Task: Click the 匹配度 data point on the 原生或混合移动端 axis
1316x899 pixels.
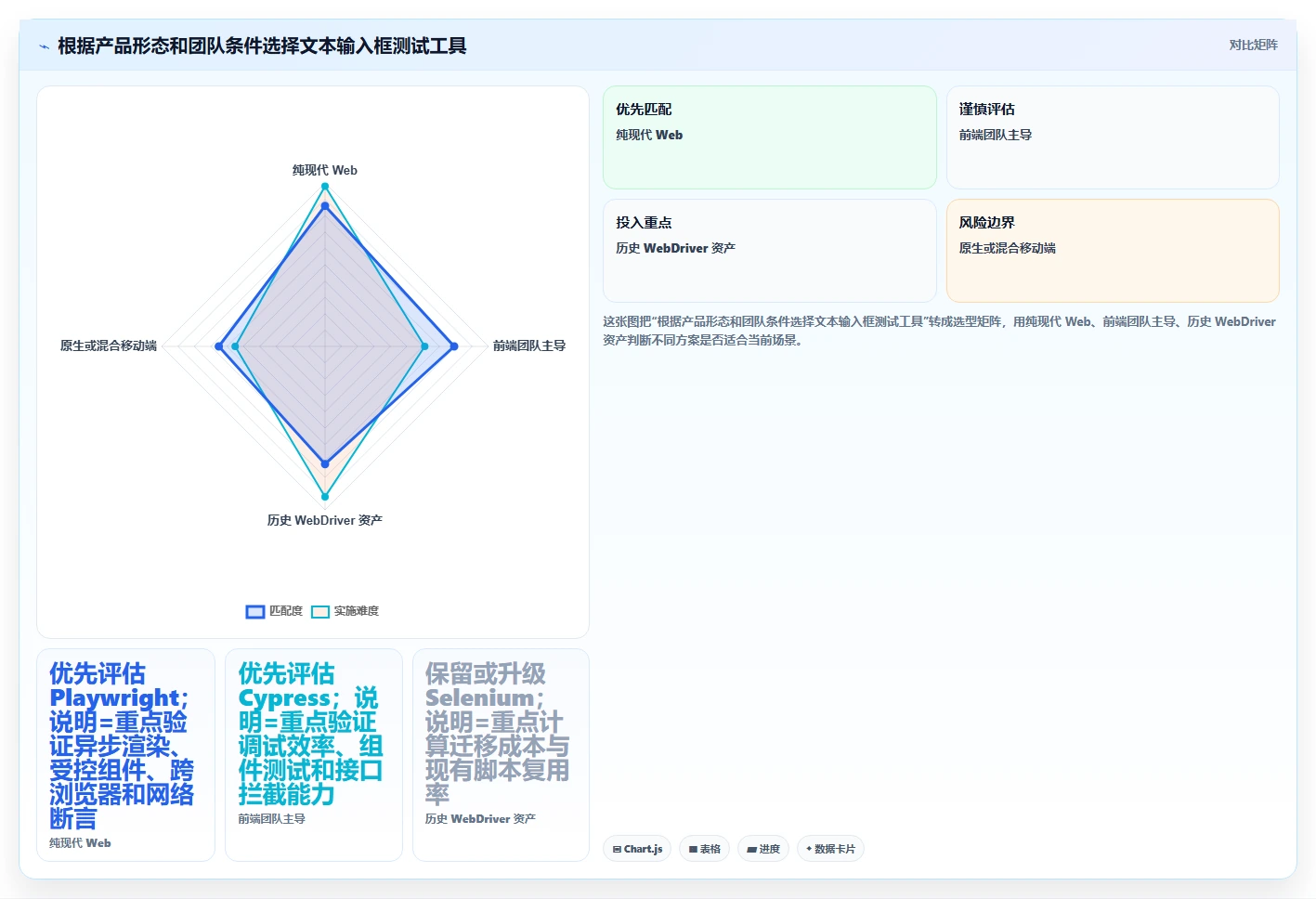Action: (219, 346)
